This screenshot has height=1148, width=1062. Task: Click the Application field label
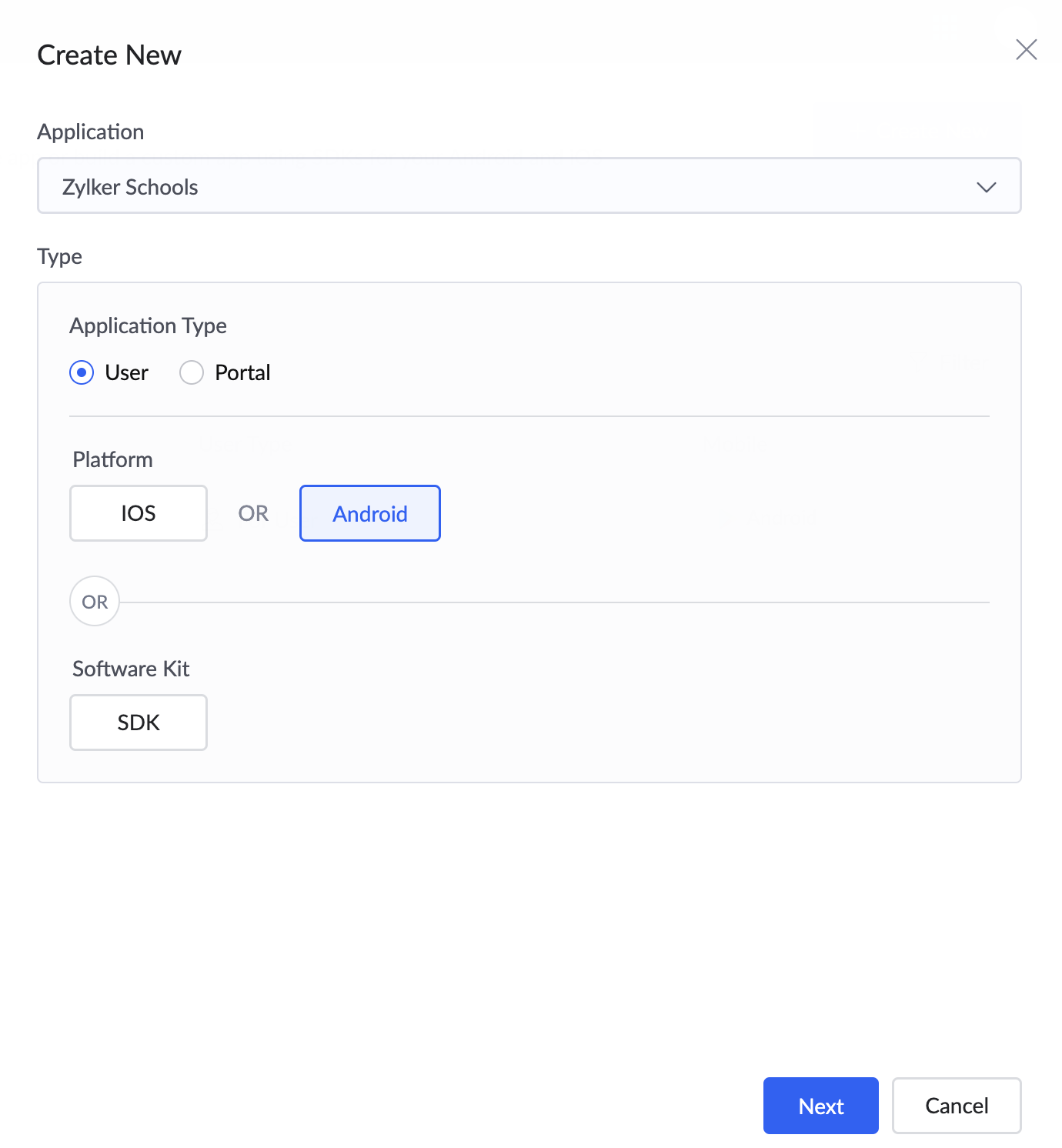tap(91, 132)
